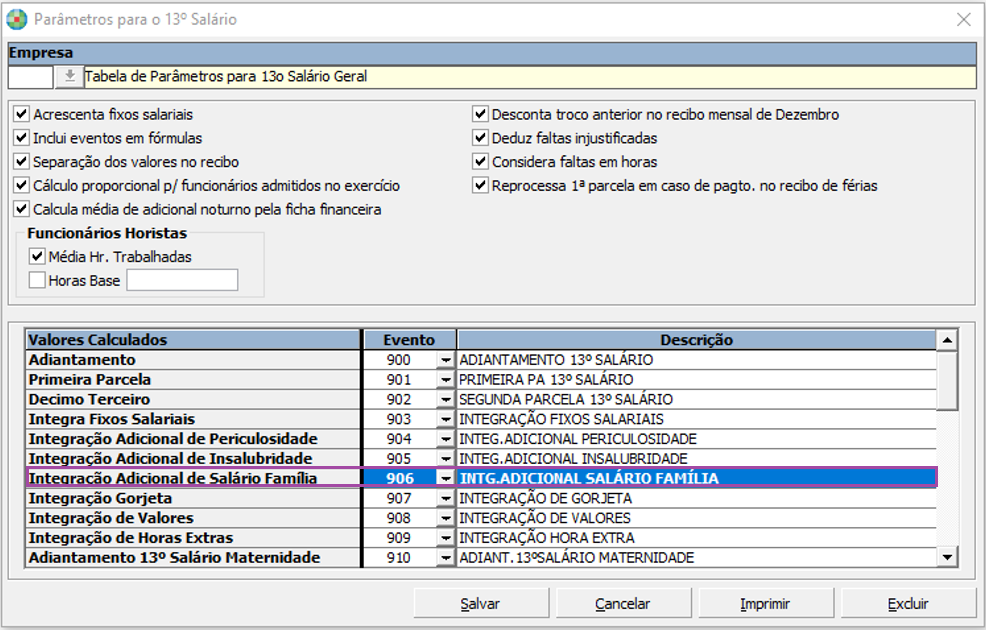Click the Evento column header

coord(409,340)
